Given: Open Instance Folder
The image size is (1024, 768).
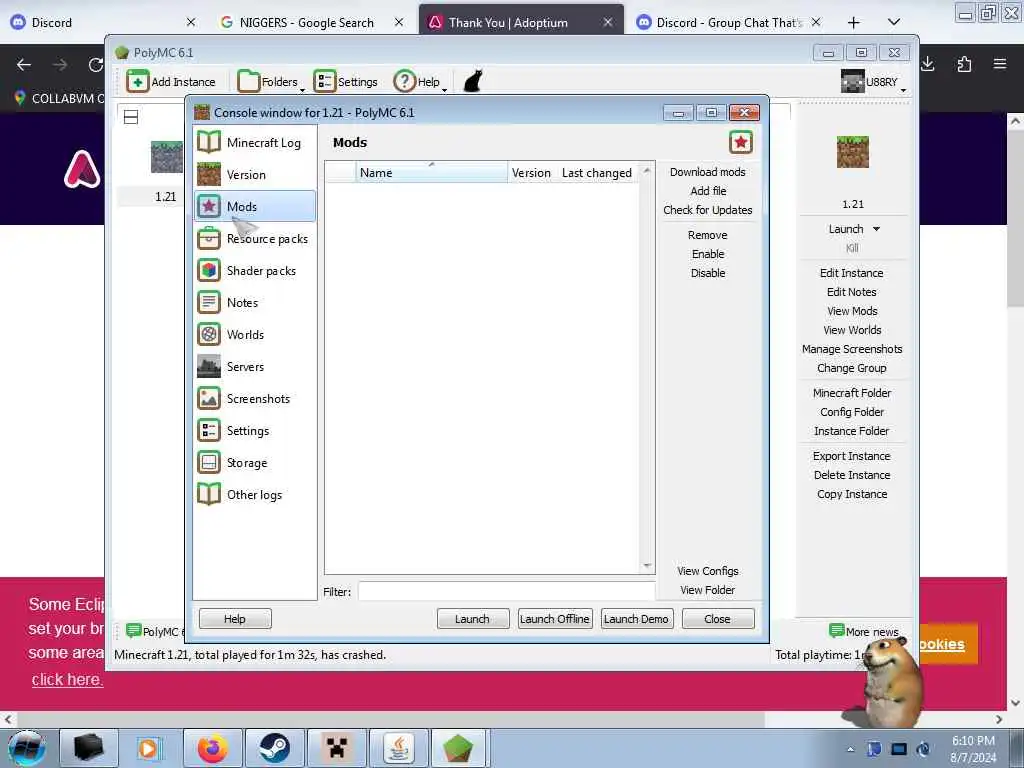Looking at the screenshot, I should point(852,430).
